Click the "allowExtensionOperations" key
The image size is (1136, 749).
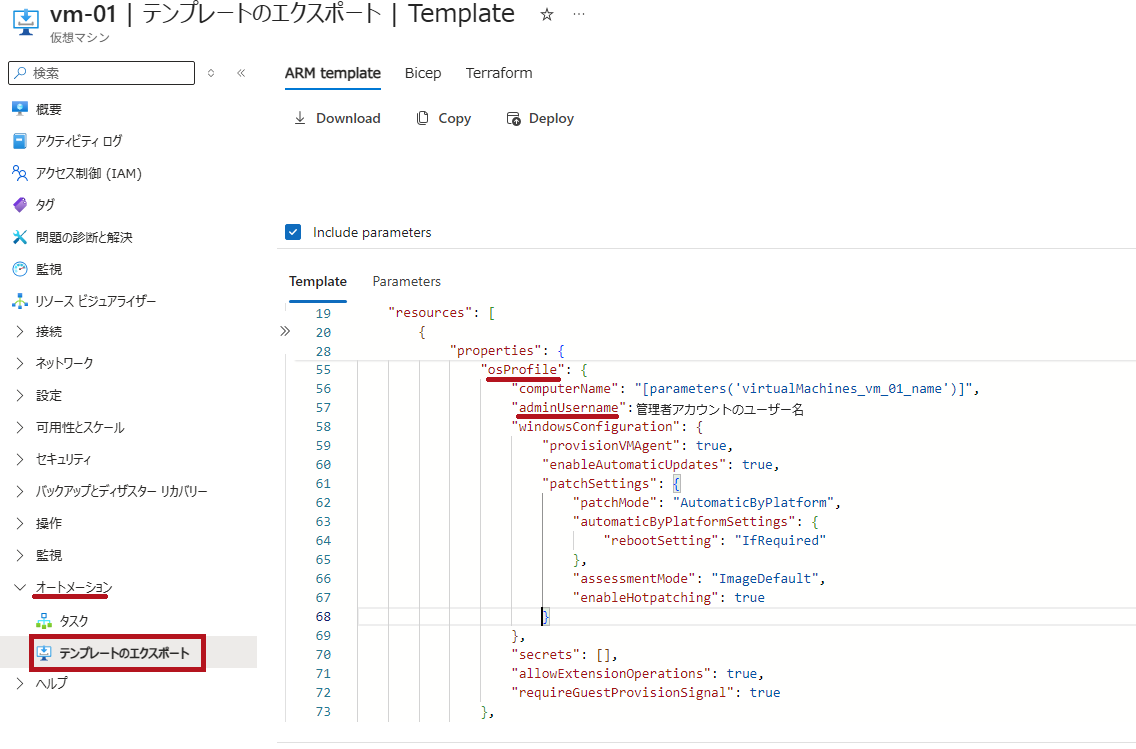click(x=611, y=674)
